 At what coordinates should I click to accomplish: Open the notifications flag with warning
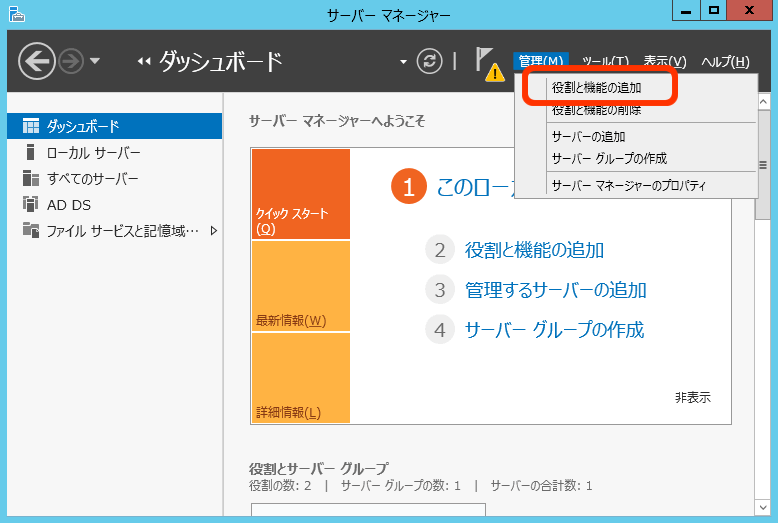tap(489, 65)
